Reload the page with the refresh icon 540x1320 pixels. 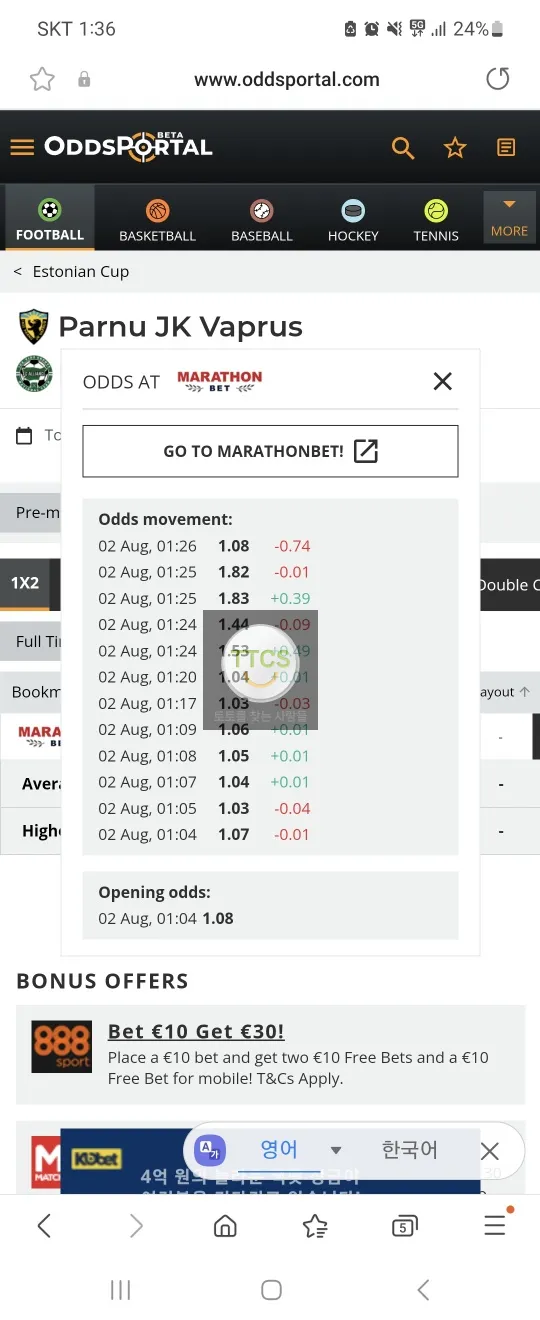click(497, 79)
